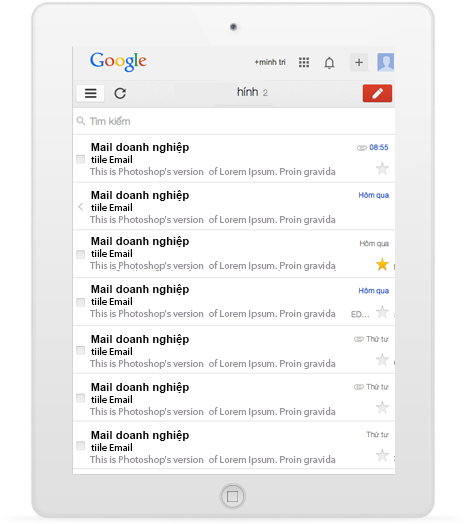Screen dimensions: 465x524
Task: Open the first Mail doanh nghiệp email
Action: click(x=234, y=159)
